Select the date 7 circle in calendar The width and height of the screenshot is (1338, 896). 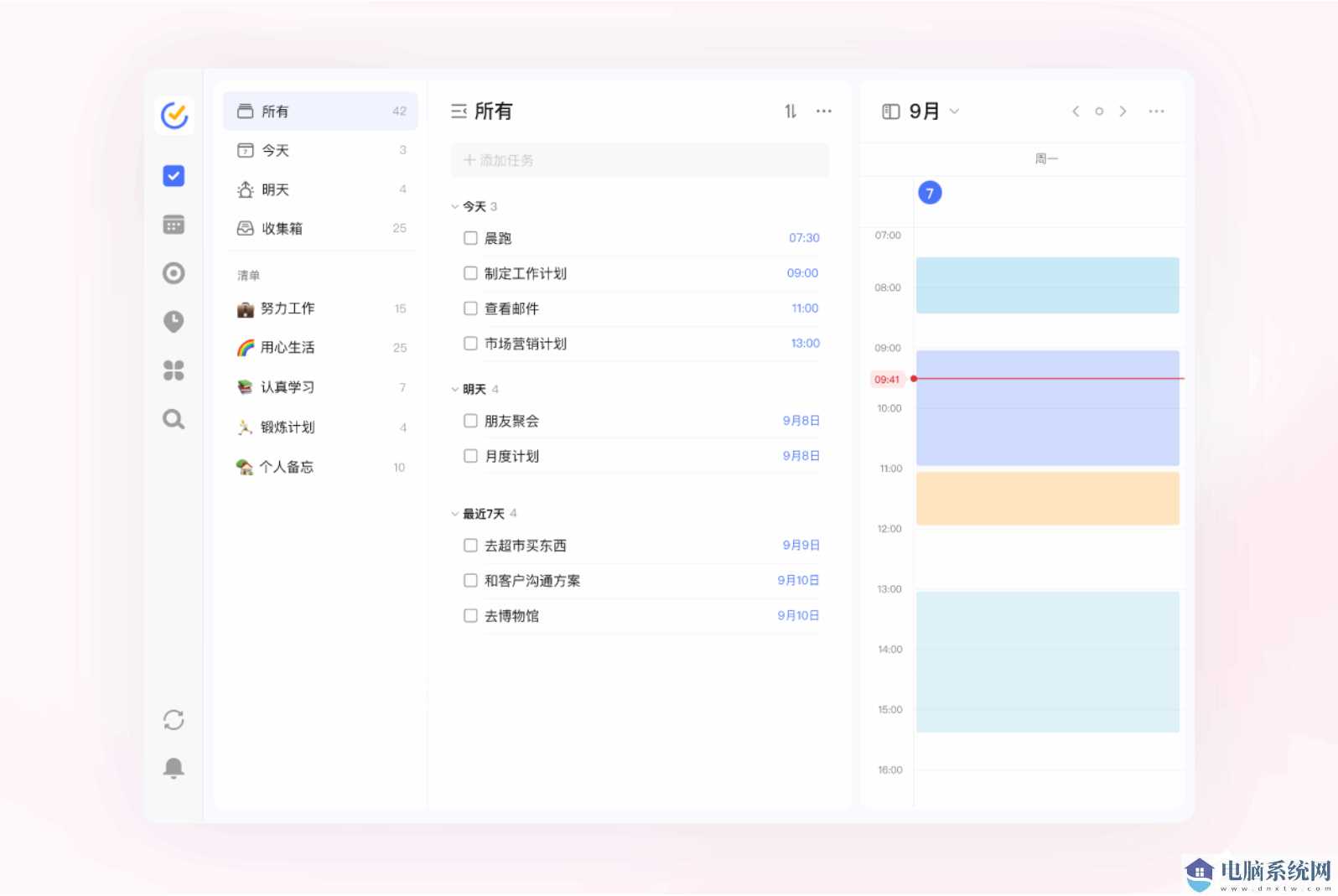[930, 194]
